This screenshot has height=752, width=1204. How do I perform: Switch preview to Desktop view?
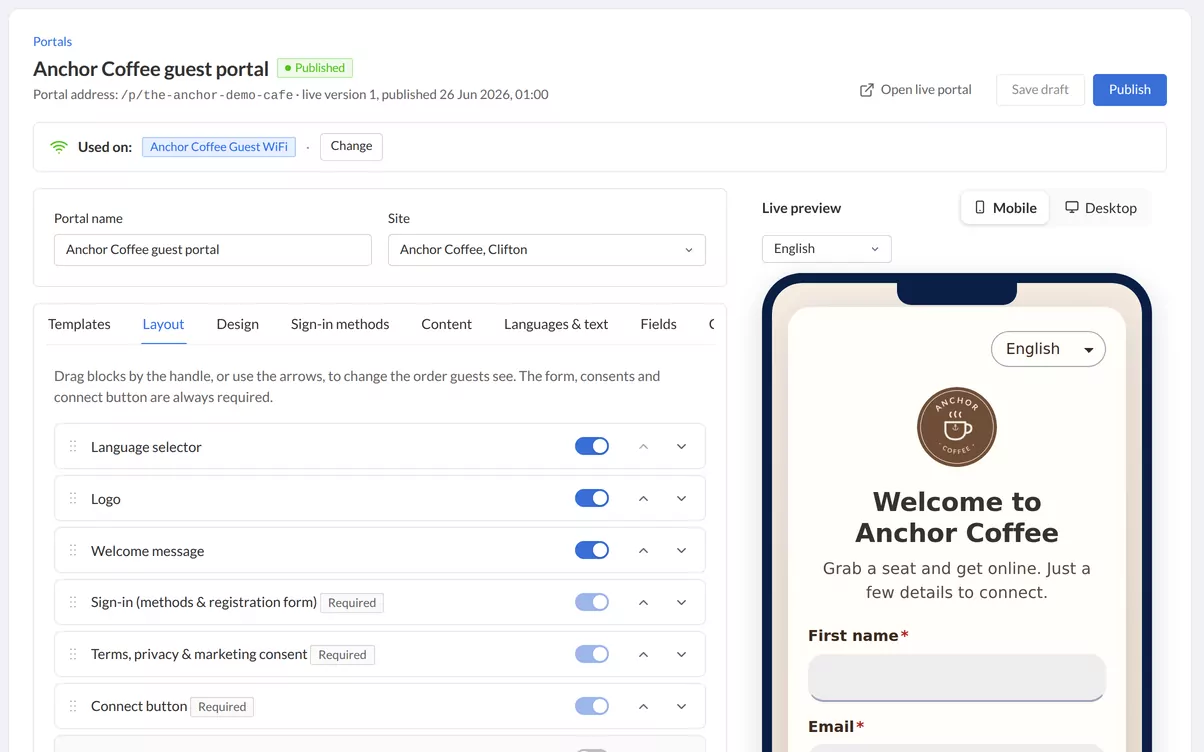(1100, 208)
